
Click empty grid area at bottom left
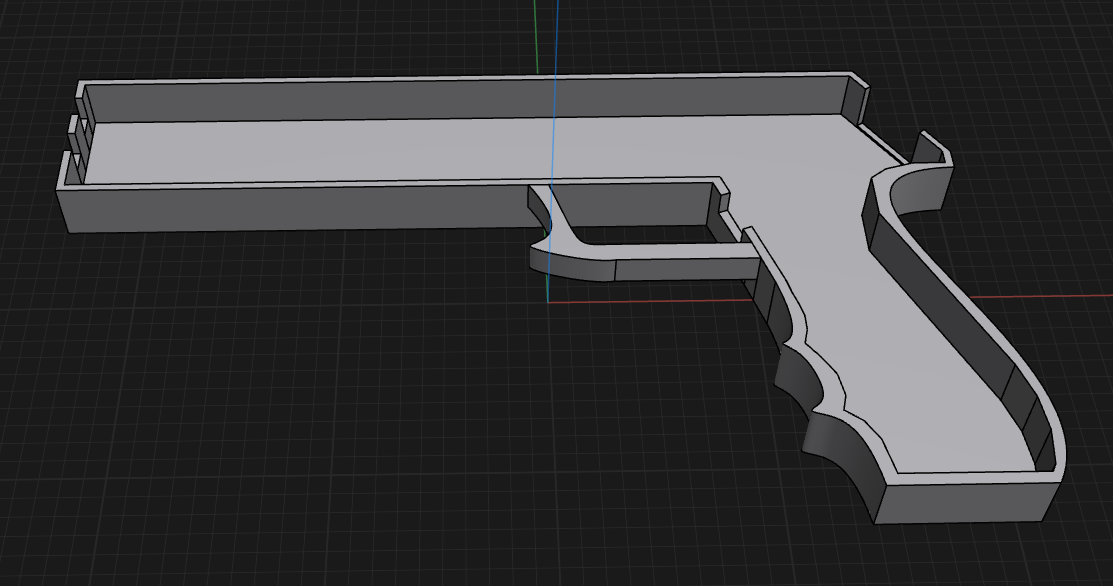[200, 450]
